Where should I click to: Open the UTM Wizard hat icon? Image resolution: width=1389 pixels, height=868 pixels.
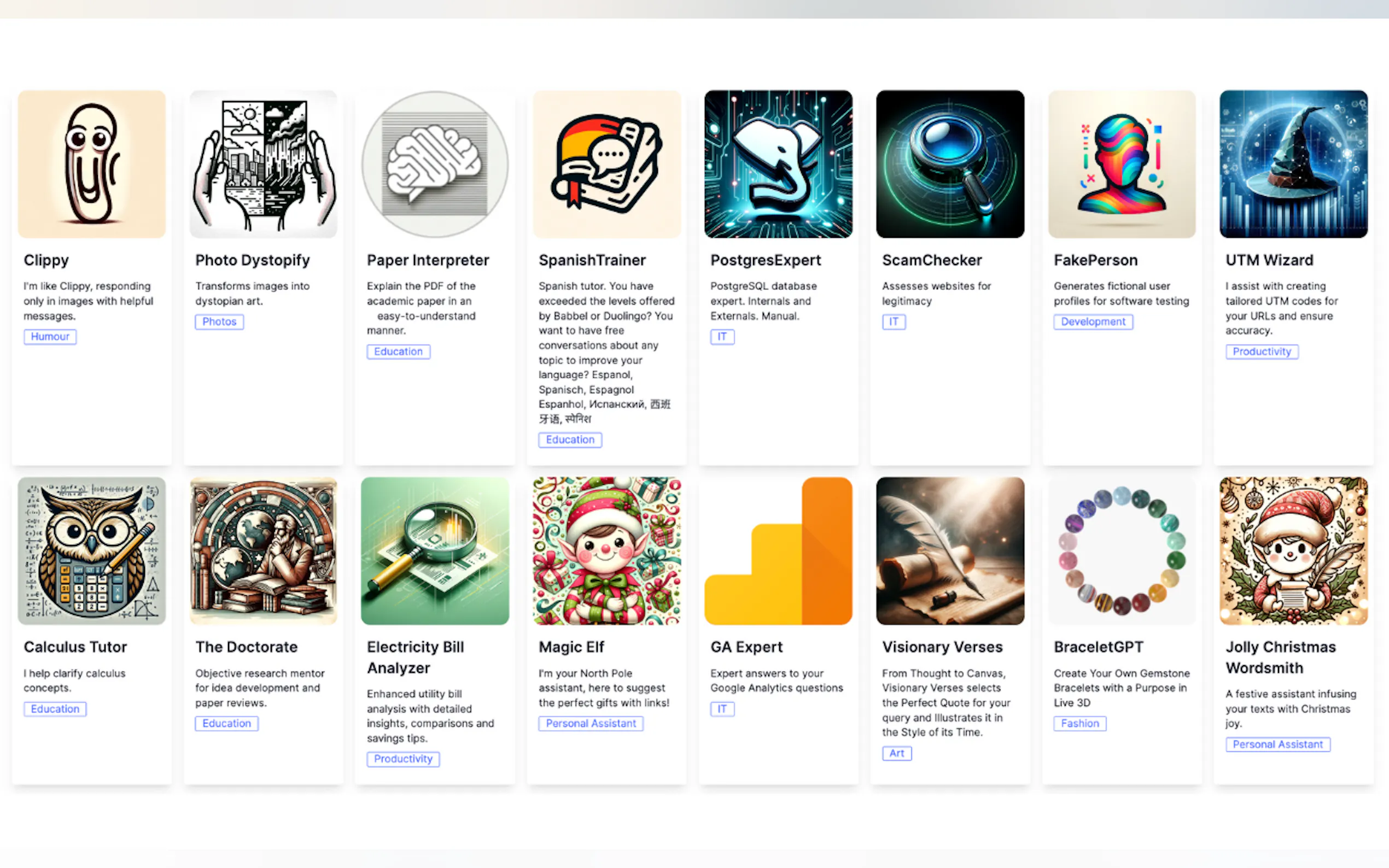pyautogui.click(x=1293, y=164)
